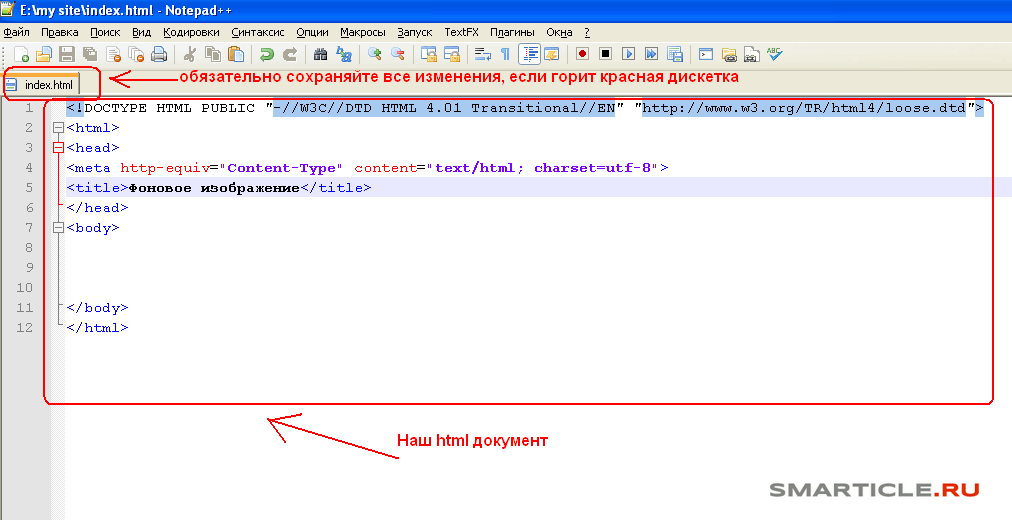Toggle word wrap in the toolbar

[x=482, y=54]
